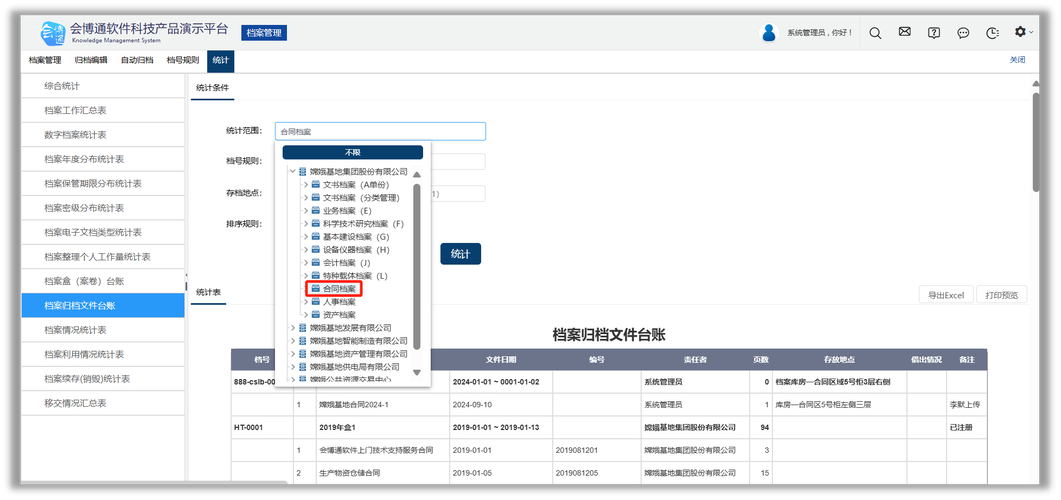The image size is (1061, 500).
Task: Open 档案年度分布统计表 report
Action: pyautogui.click(x=103, y=159)
